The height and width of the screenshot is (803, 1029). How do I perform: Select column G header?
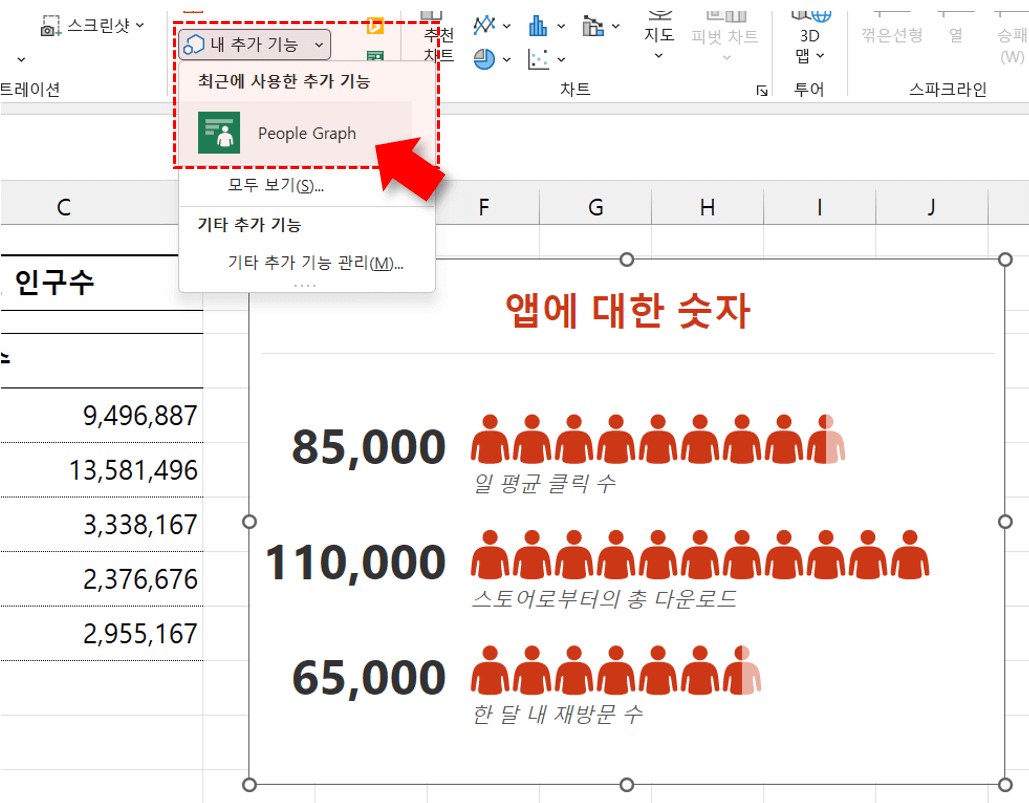click(595, 207)
